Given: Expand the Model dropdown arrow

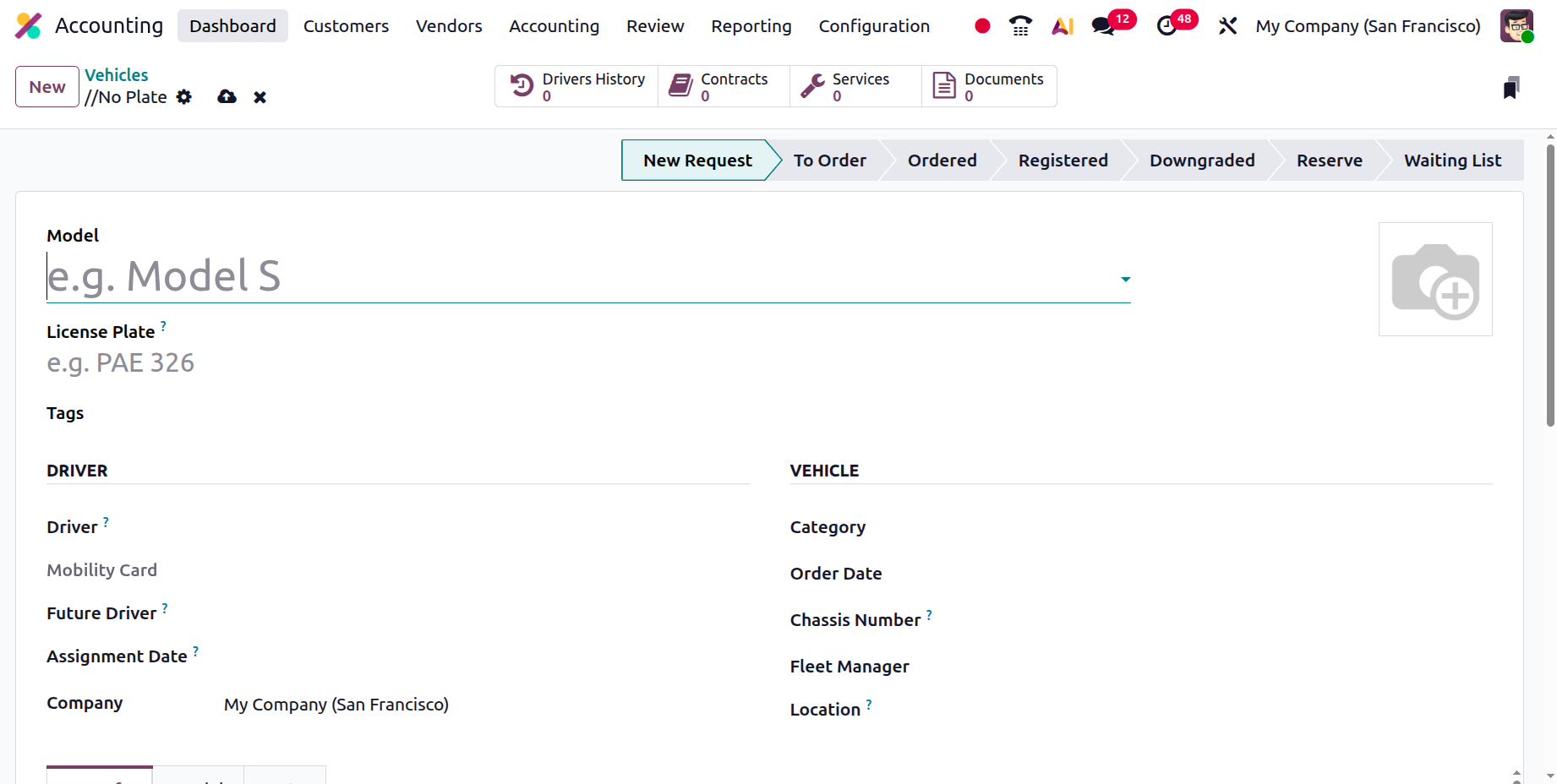Looking at the screenshot, I should (1125, 279).
